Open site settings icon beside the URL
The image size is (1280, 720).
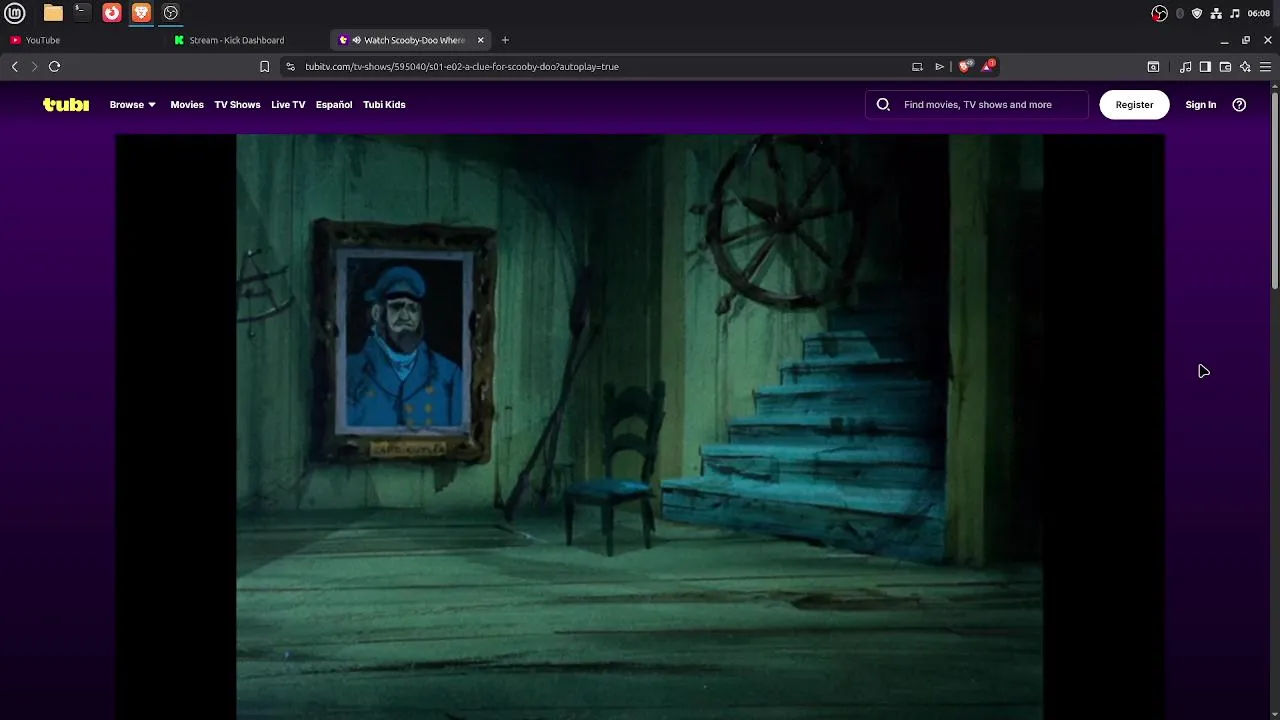(290, 66)
